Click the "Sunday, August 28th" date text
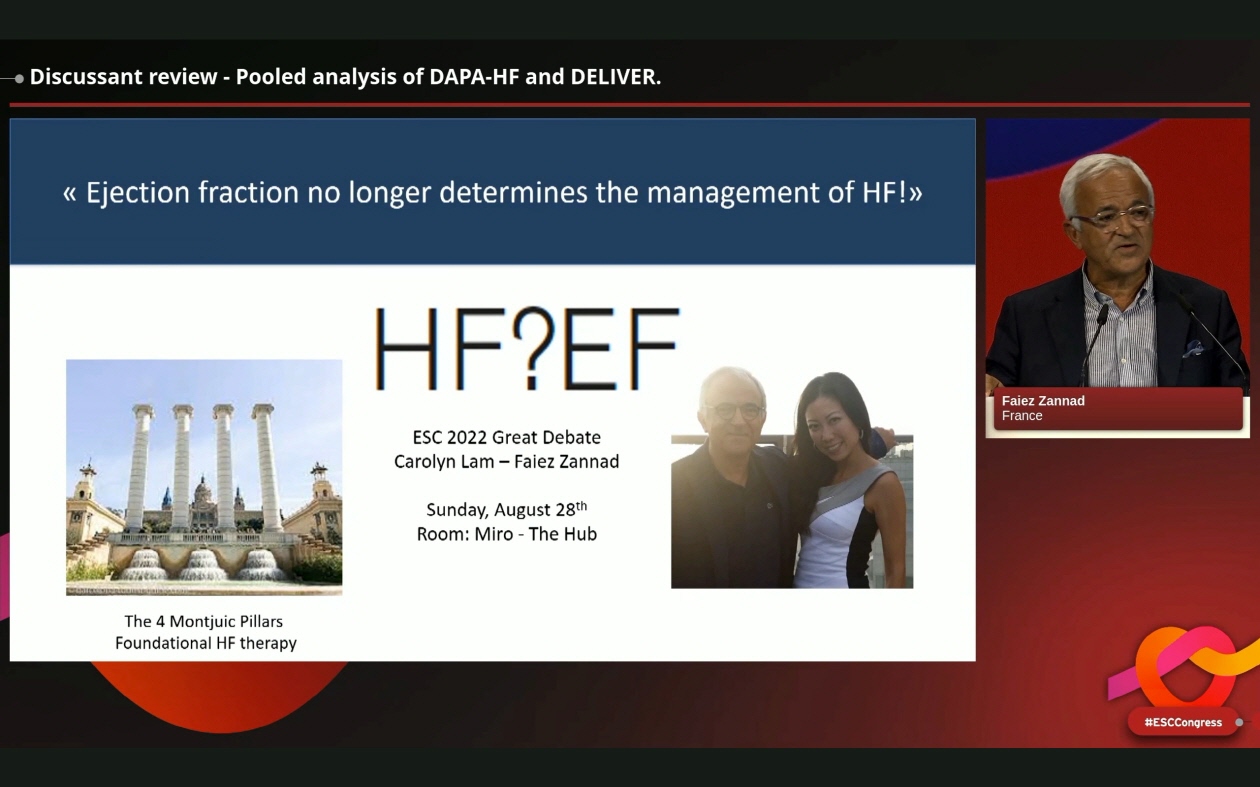Screen dimensions: 1260x787 (x=507, y=509)
